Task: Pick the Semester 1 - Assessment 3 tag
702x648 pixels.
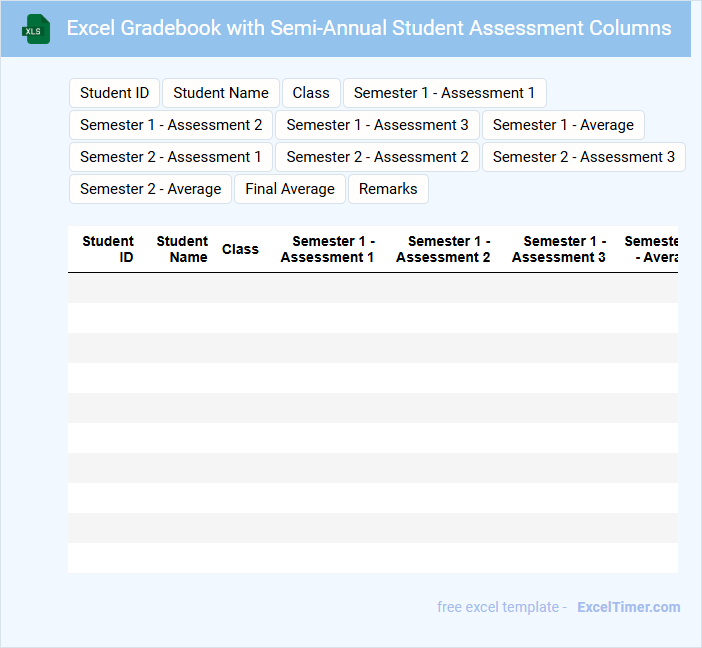Action: pyautogui.click(x=377, y=125)
